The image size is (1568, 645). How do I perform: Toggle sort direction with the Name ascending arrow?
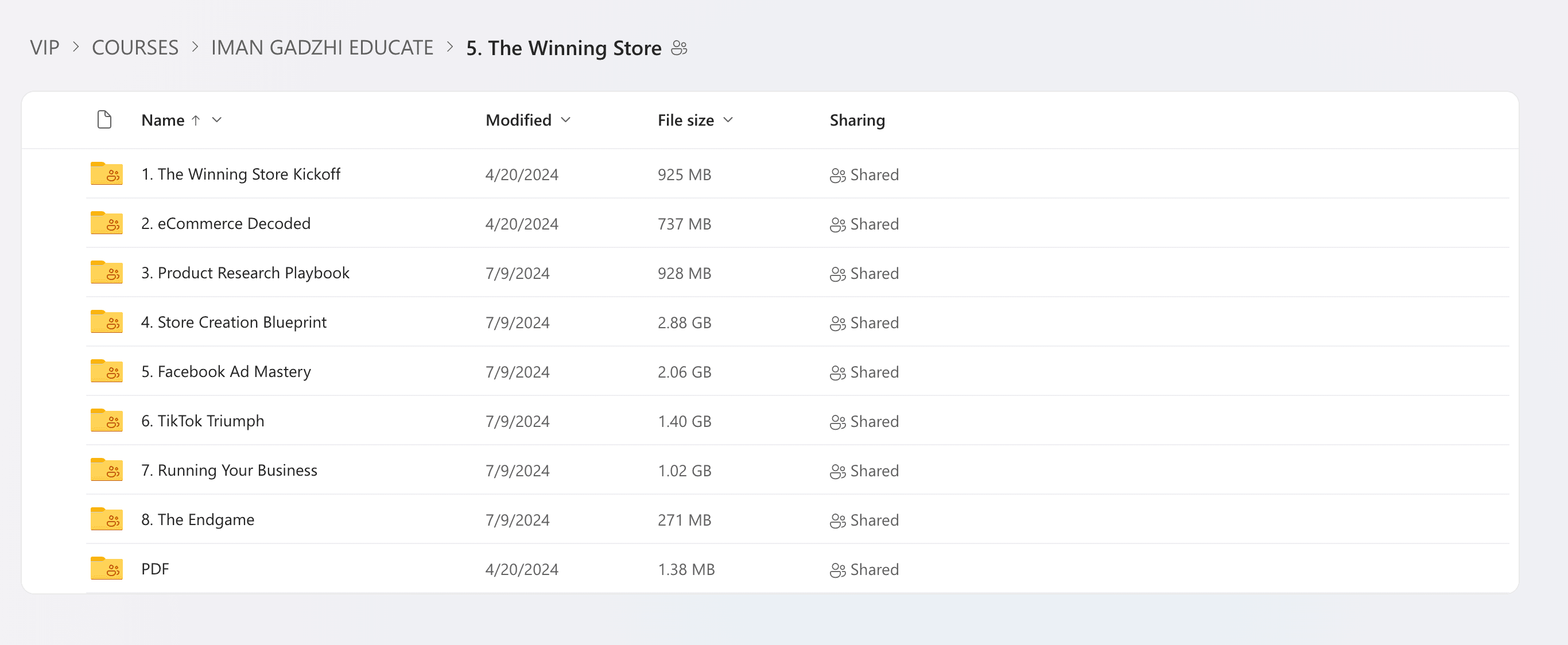click(x=196, y=121)
